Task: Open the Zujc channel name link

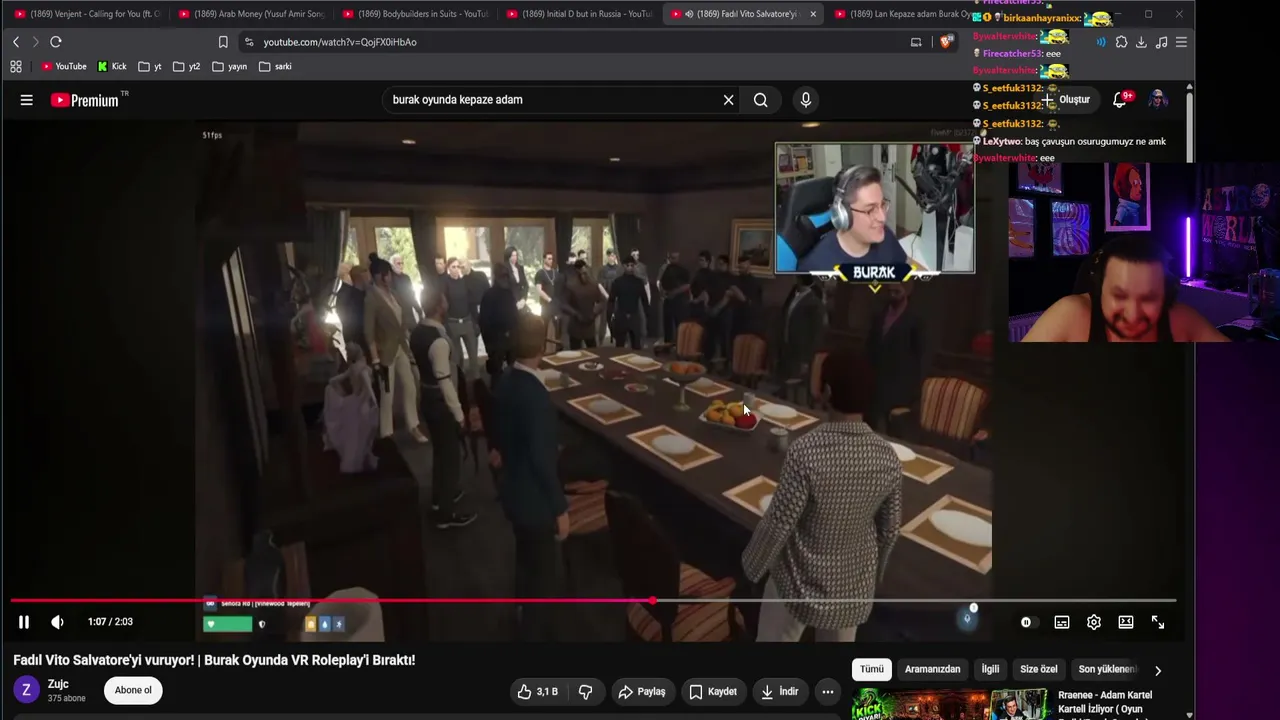Action: (58, 684)
